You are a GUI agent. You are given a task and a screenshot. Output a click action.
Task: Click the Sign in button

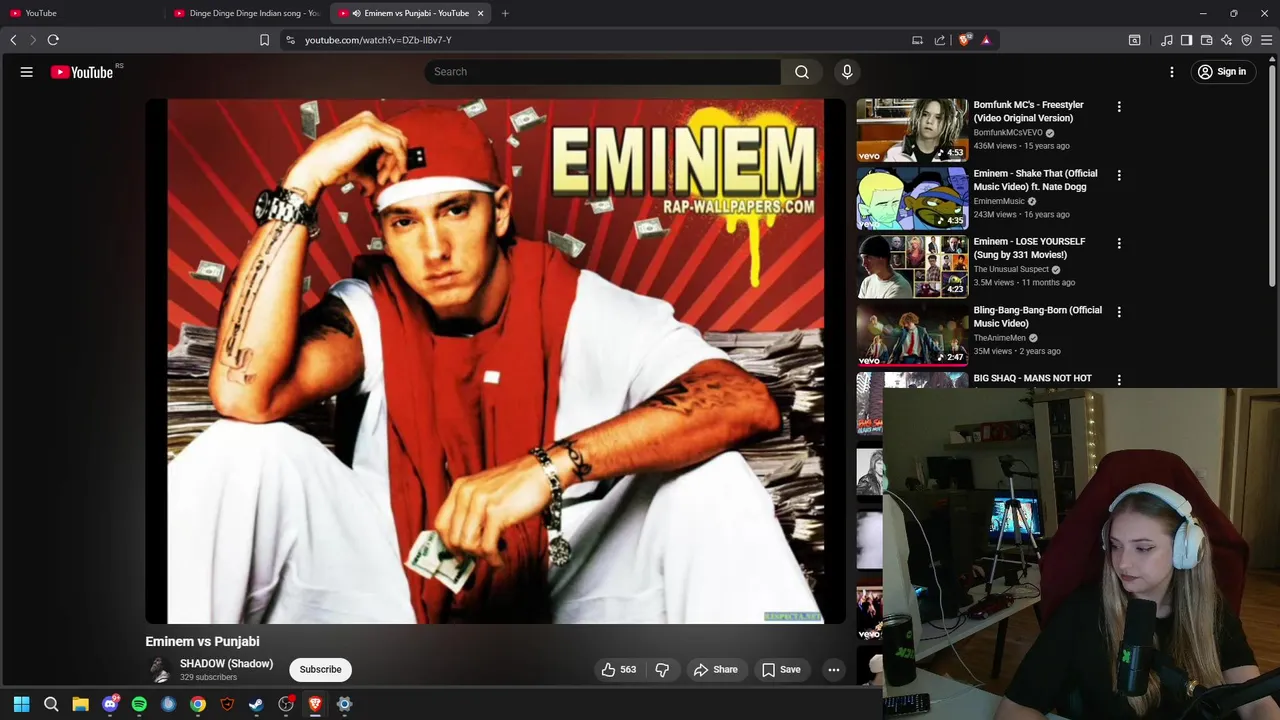coord(1222,72)
